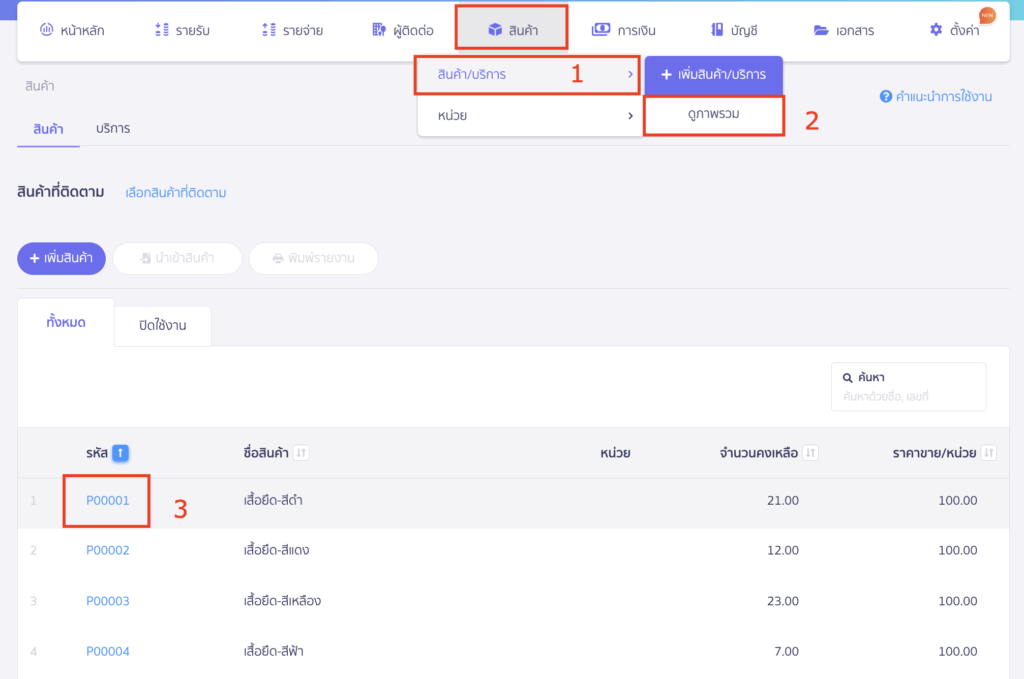Switch to the บริการ tab

(113, 128)
